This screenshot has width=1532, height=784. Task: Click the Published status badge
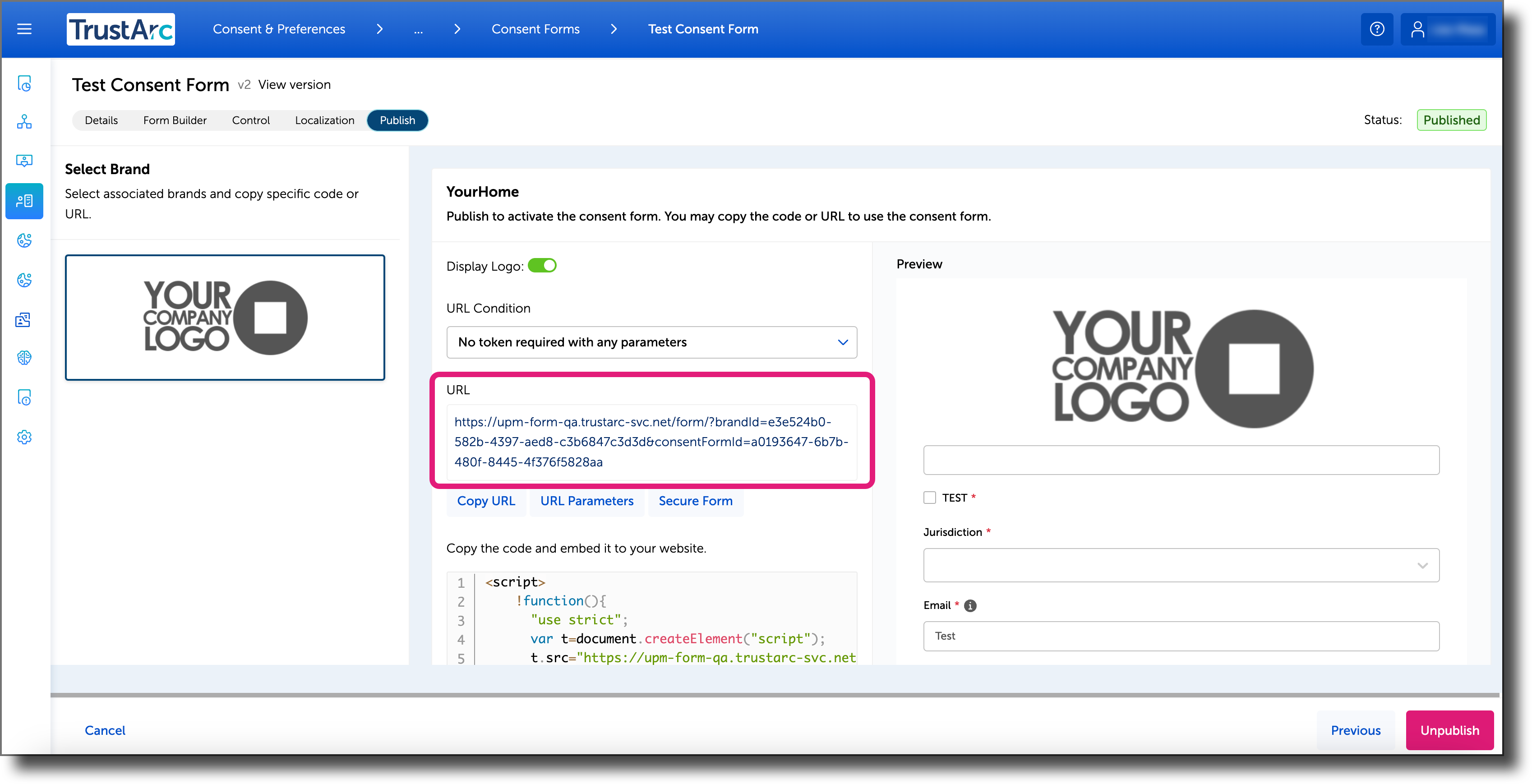1451,120
